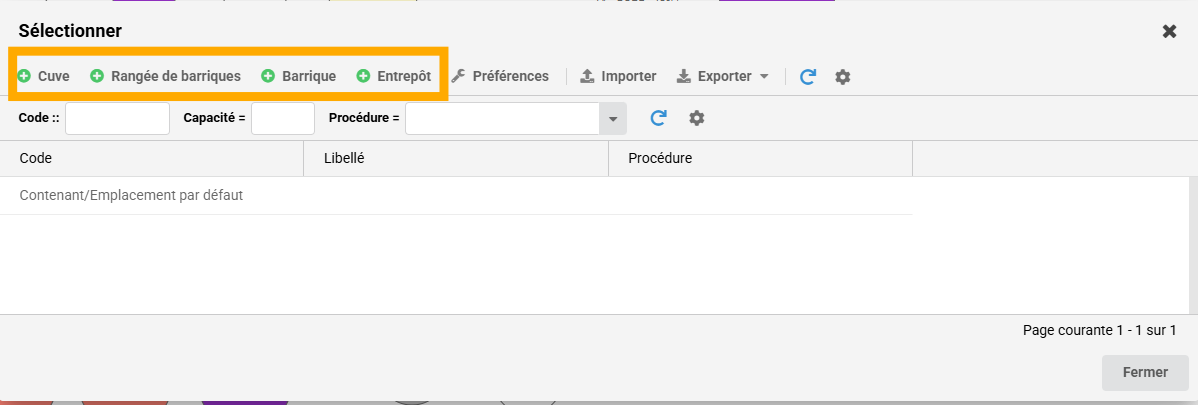Click into the Code filter field
The image size is (1198, 405).
117,118
